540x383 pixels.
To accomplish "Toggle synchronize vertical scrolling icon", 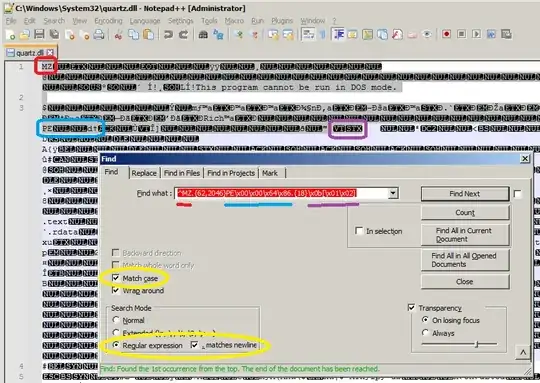I will [273, 34].
